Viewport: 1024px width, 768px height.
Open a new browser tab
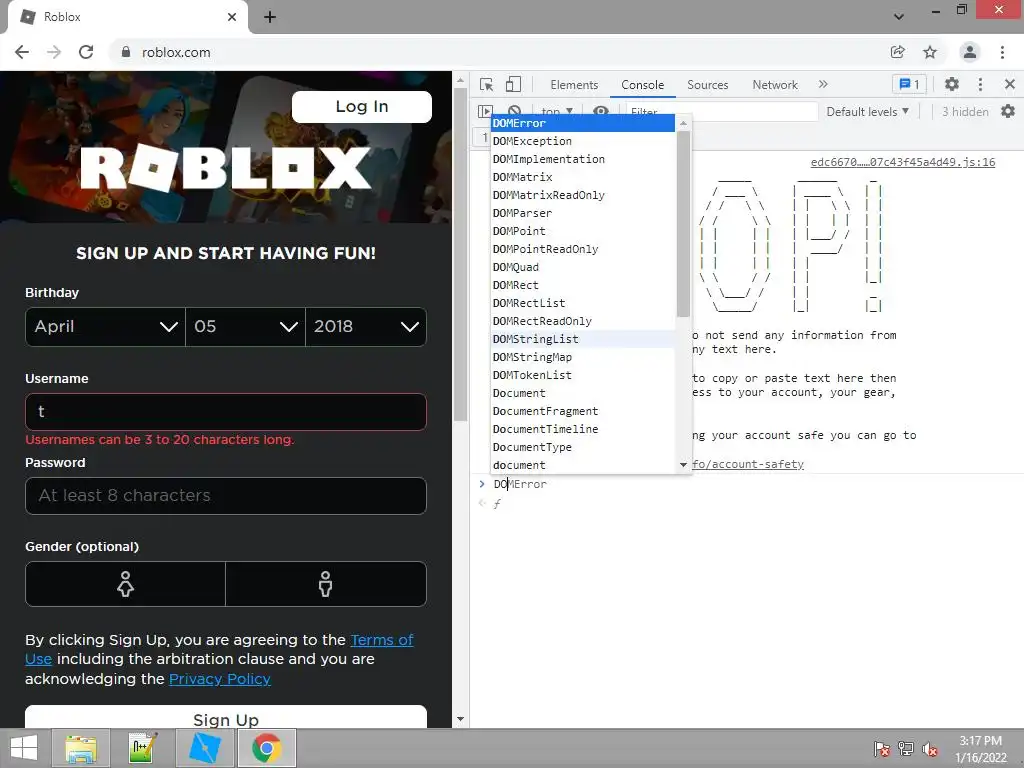(270, 17)
